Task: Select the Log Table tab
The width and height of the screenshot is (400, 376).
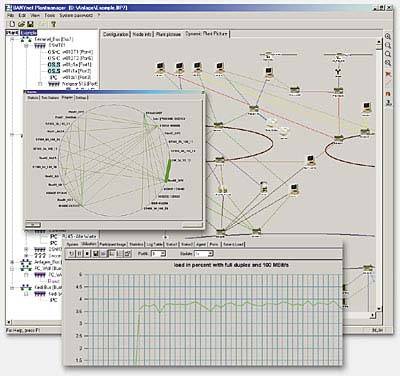Action: click(x=155, y=244)
